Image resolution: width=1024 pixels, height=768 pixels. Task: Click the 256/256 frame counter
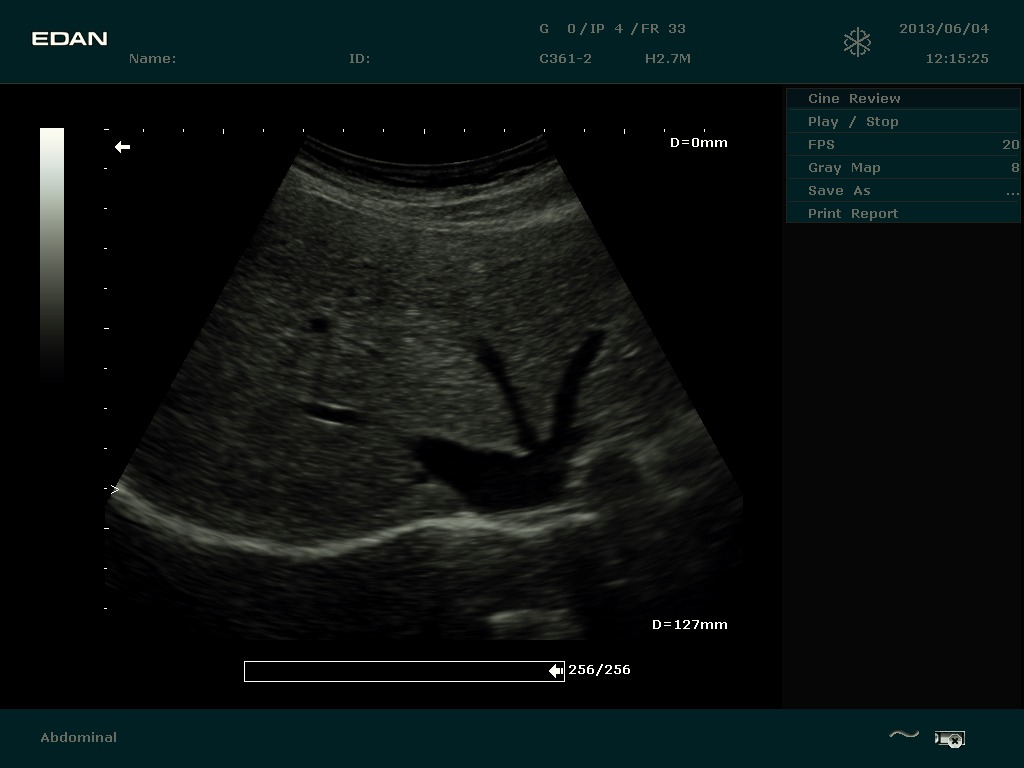click(599, 670)
